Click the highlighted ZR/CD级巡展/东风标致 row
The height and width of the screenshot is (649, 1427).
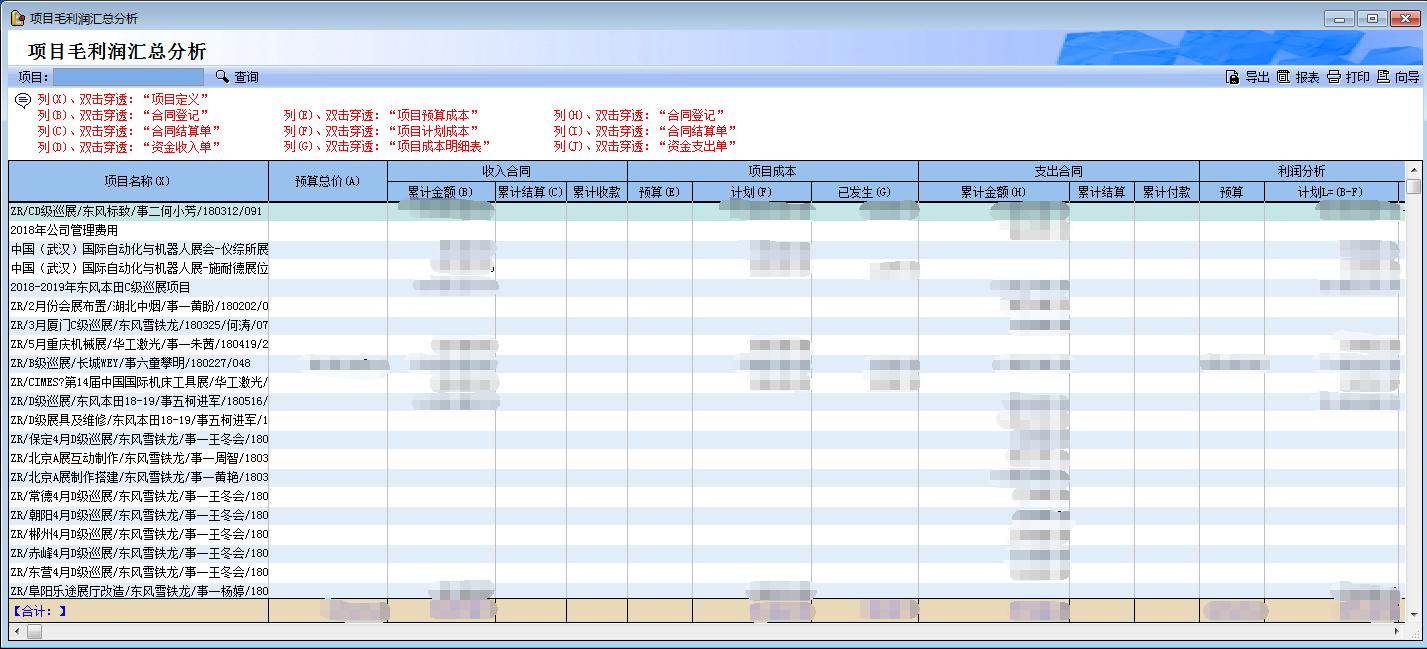coord(136,211)
